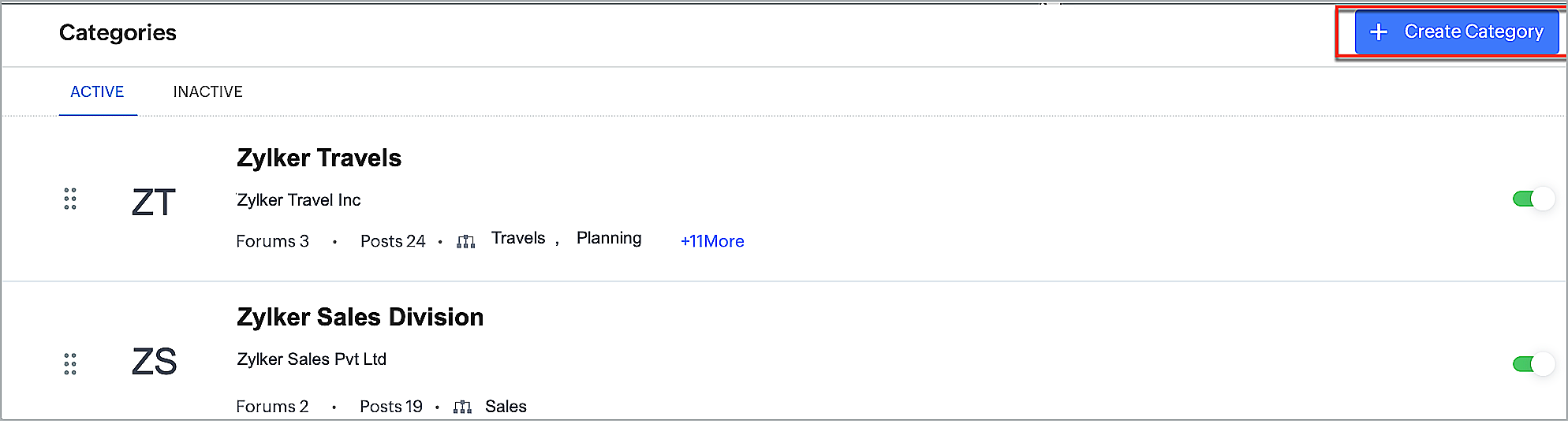Click the plus icon in Create Category
This screenshot has height=424, width=1568.
pyautogui.click(x=1378, y=32)
